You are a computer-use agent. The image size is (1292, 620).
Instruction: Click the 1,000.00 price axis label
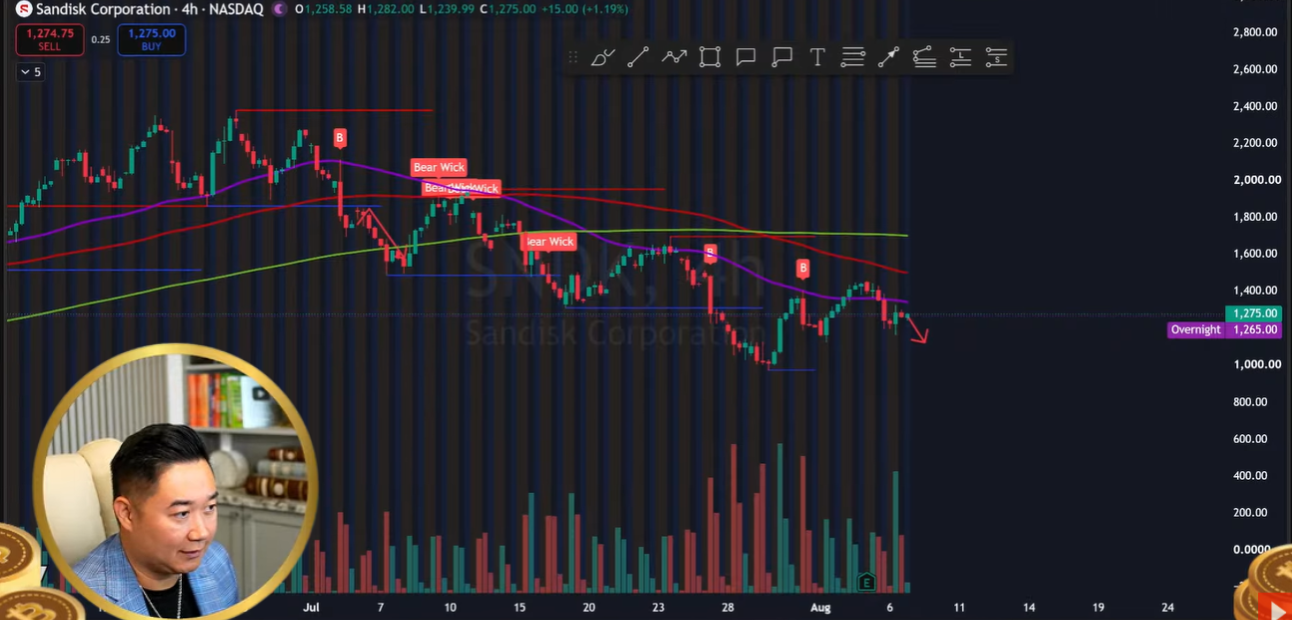pos(1255,365)
